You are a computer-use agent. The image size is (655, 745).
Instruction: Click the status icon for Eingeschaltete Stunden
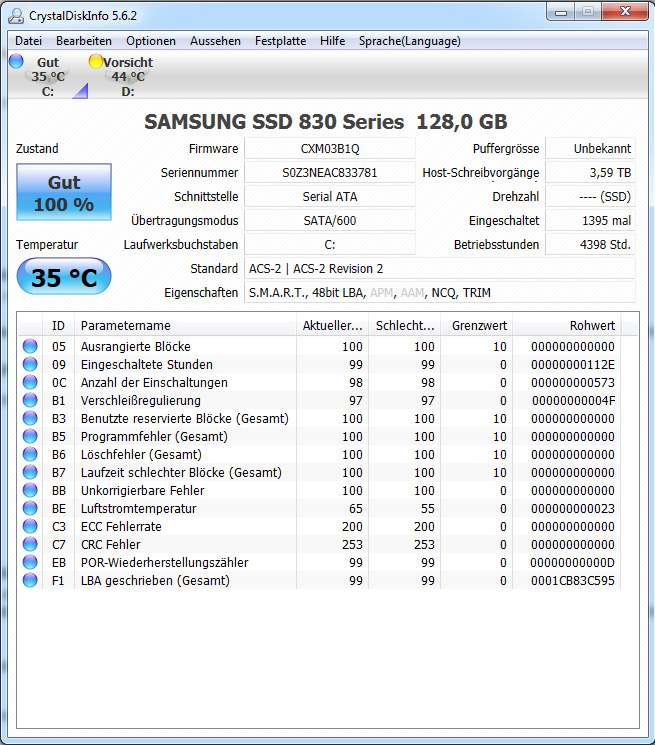(x=30, y=364)
